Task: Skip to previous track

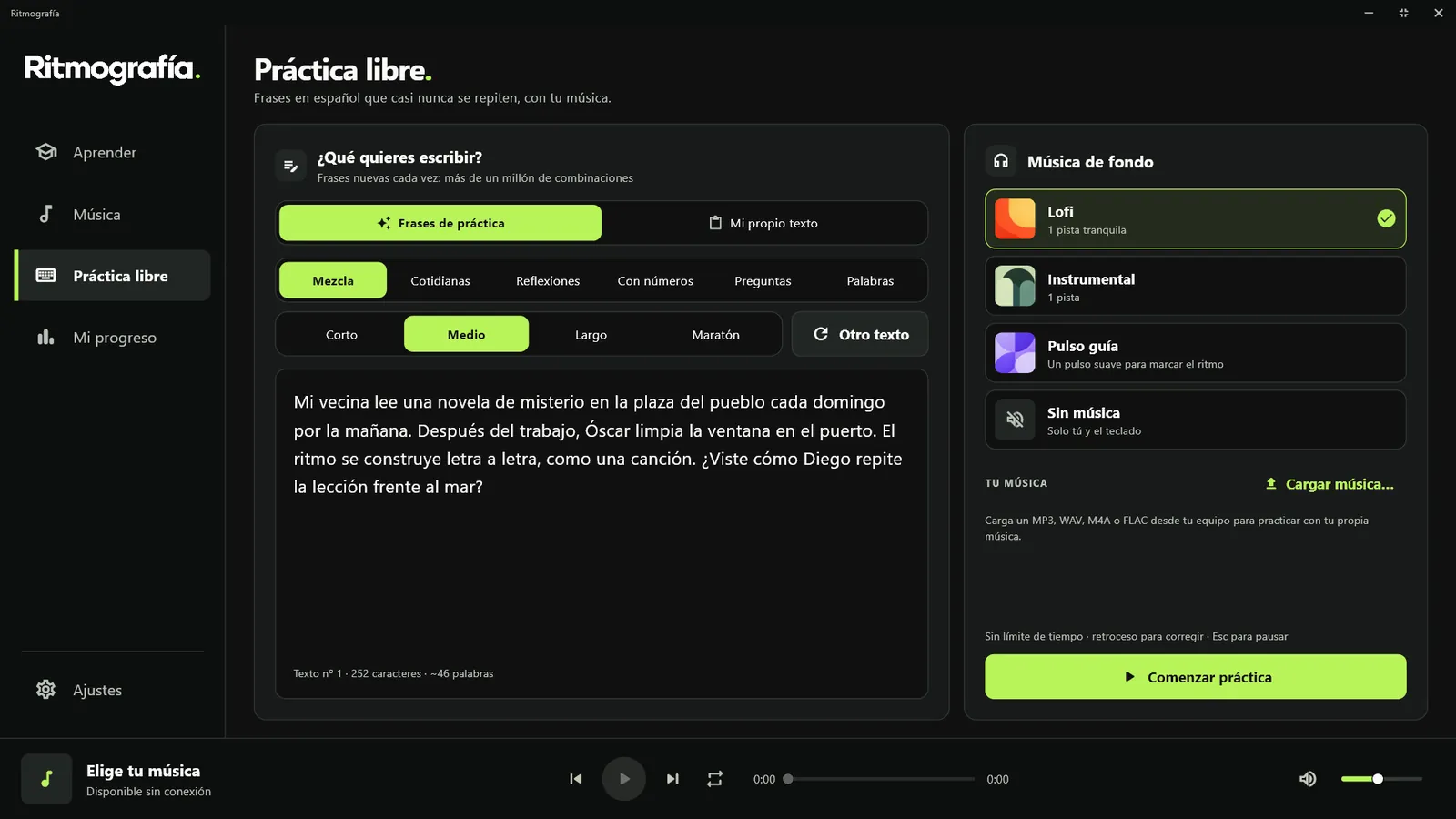Action: pos(575,779)
